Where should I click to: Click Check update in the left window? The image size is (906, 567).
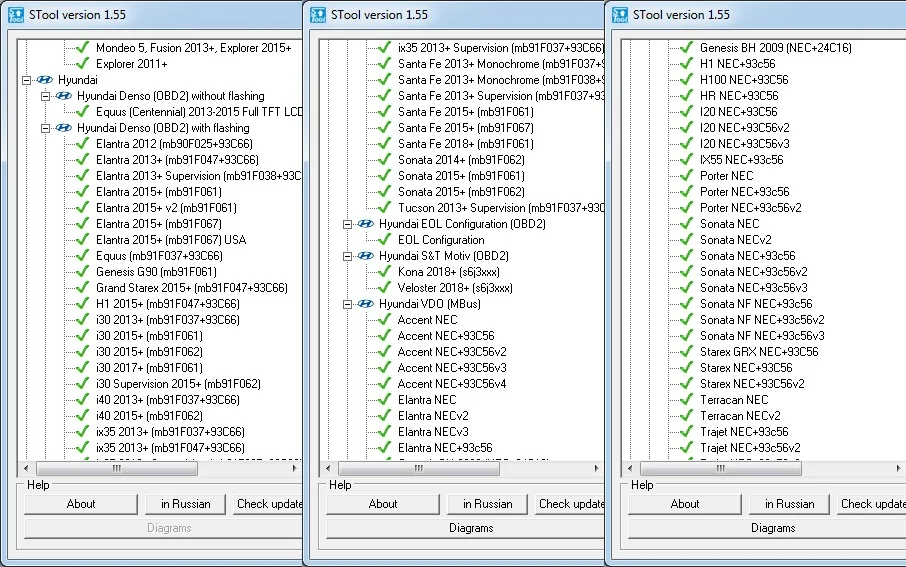point(268,504)
